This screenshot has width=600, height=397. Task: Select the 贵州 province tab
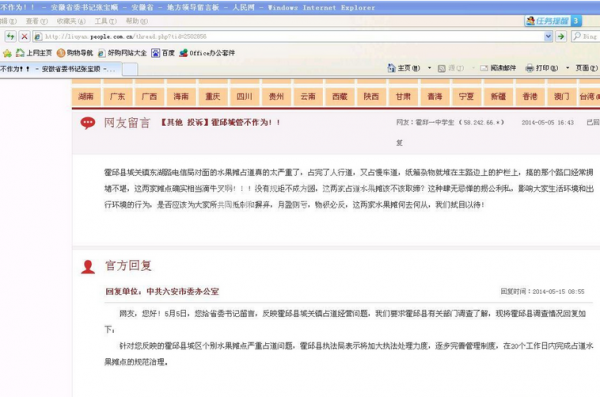pyautogui.click(x=277, y=96)
